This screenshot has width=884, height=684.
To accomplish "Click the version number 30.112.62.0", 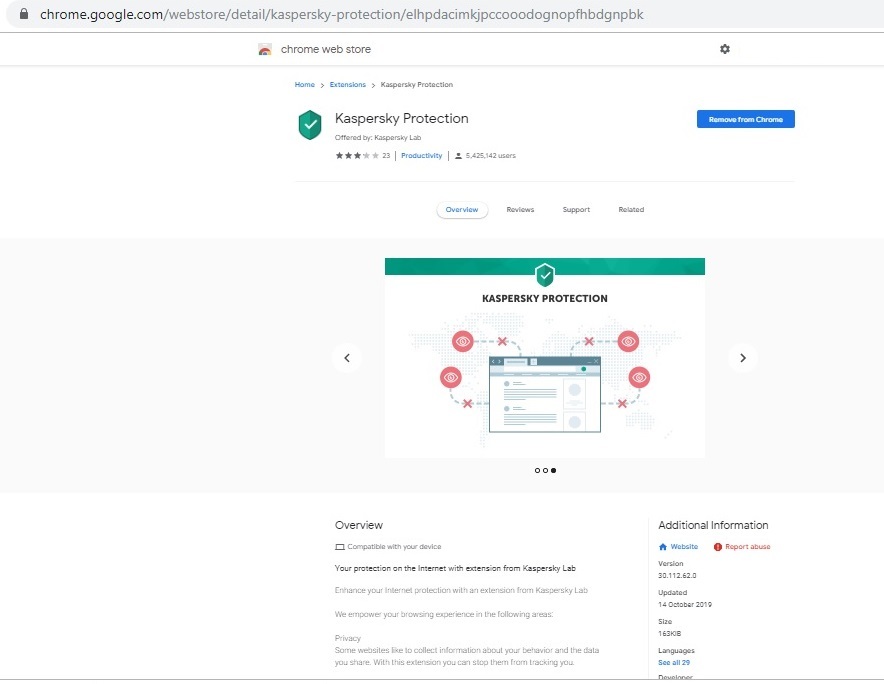I will coord(677,576).
